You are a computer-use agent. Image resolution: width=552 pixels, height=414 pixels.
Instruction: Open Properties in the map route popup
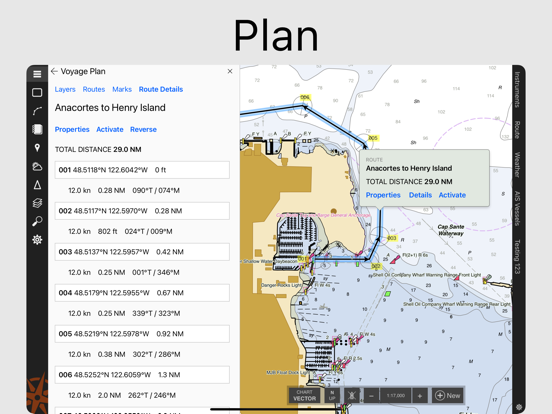click(383, 195)
